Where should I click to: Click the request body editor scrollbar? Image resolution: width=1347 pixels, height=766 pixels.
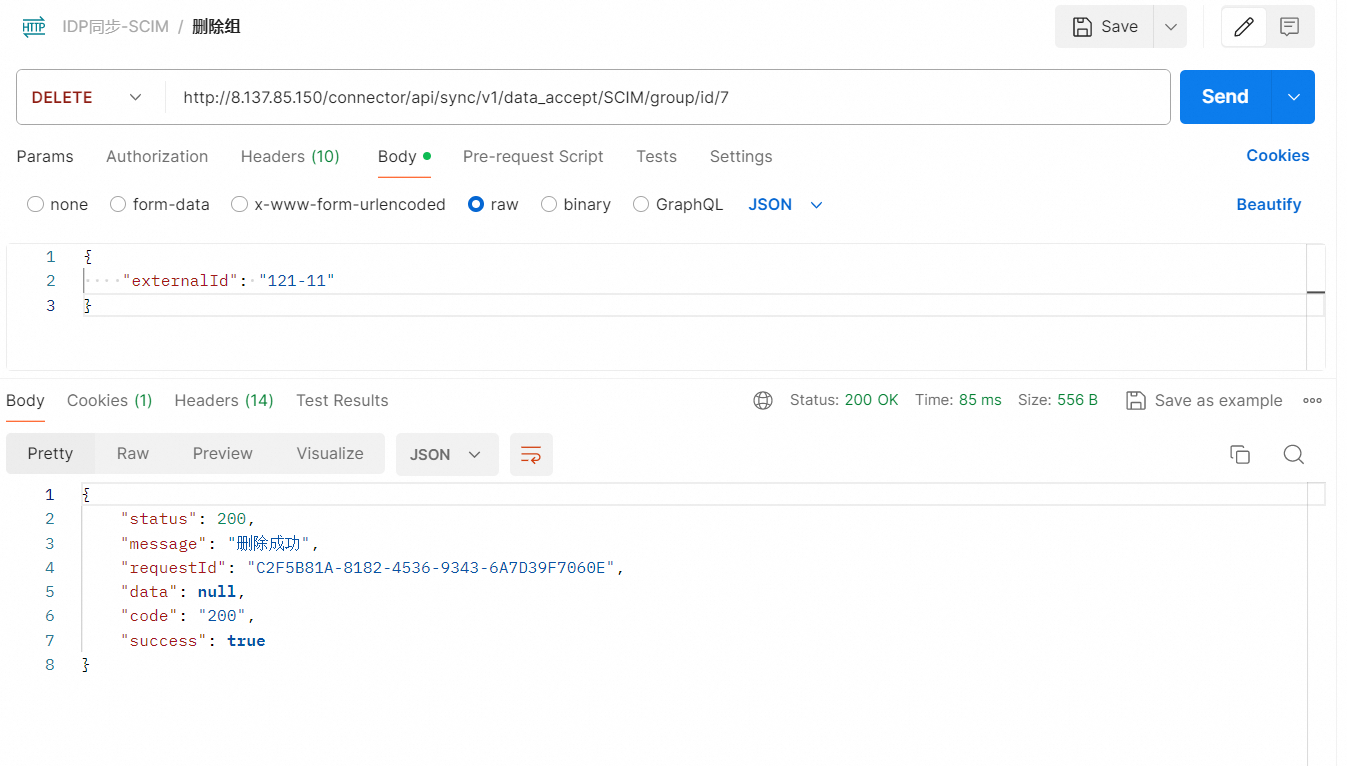1316,307
